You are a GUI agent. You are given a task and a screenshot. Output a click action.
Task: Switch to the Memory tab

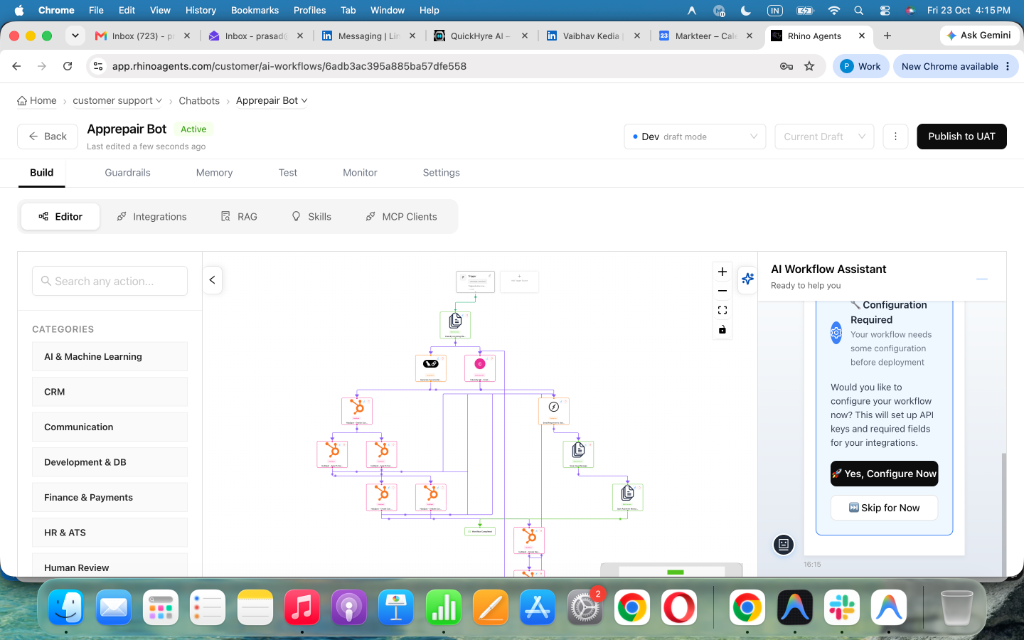(214, 172)
